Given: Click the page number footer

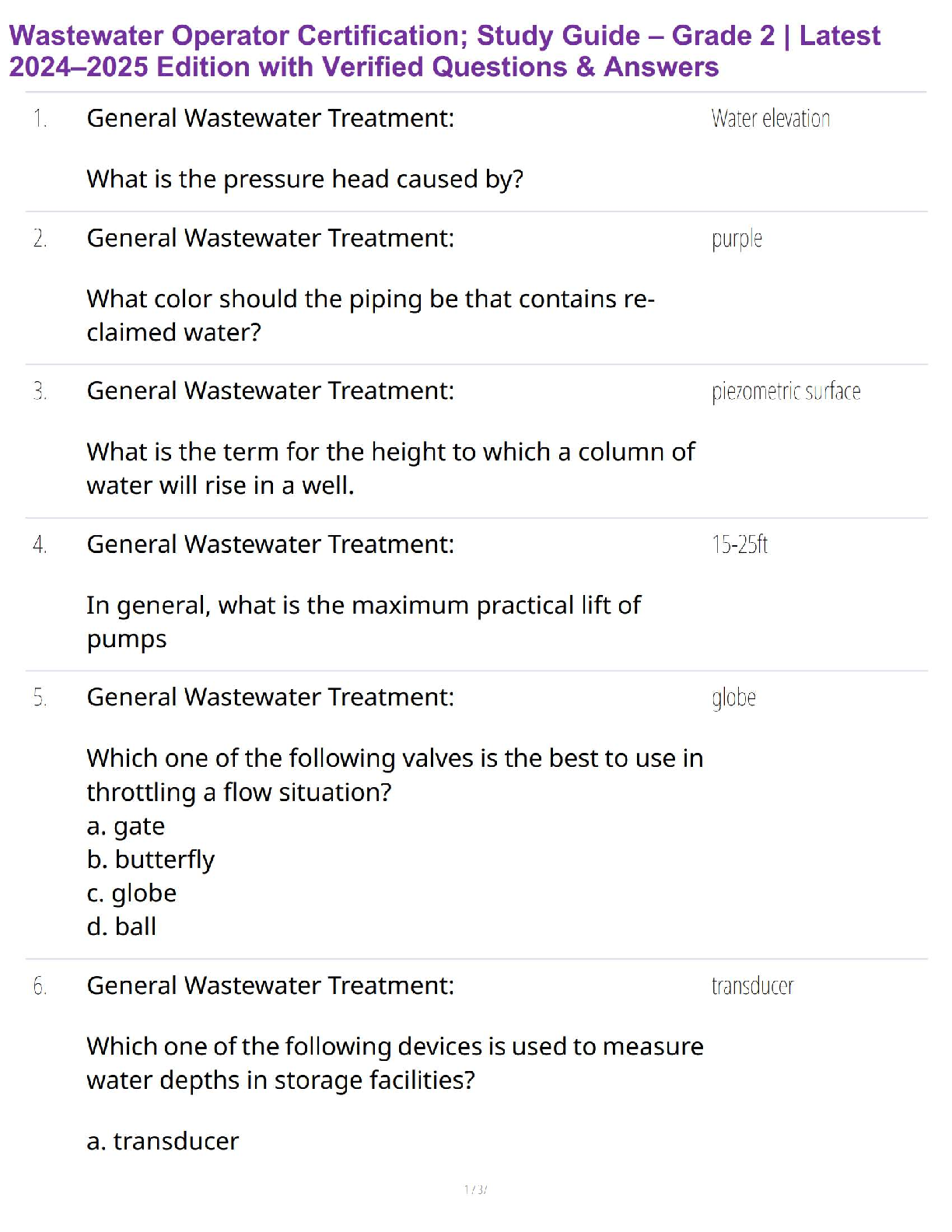Looking at the screenshot, I should pyautogui.click(x=475, y=1189).
